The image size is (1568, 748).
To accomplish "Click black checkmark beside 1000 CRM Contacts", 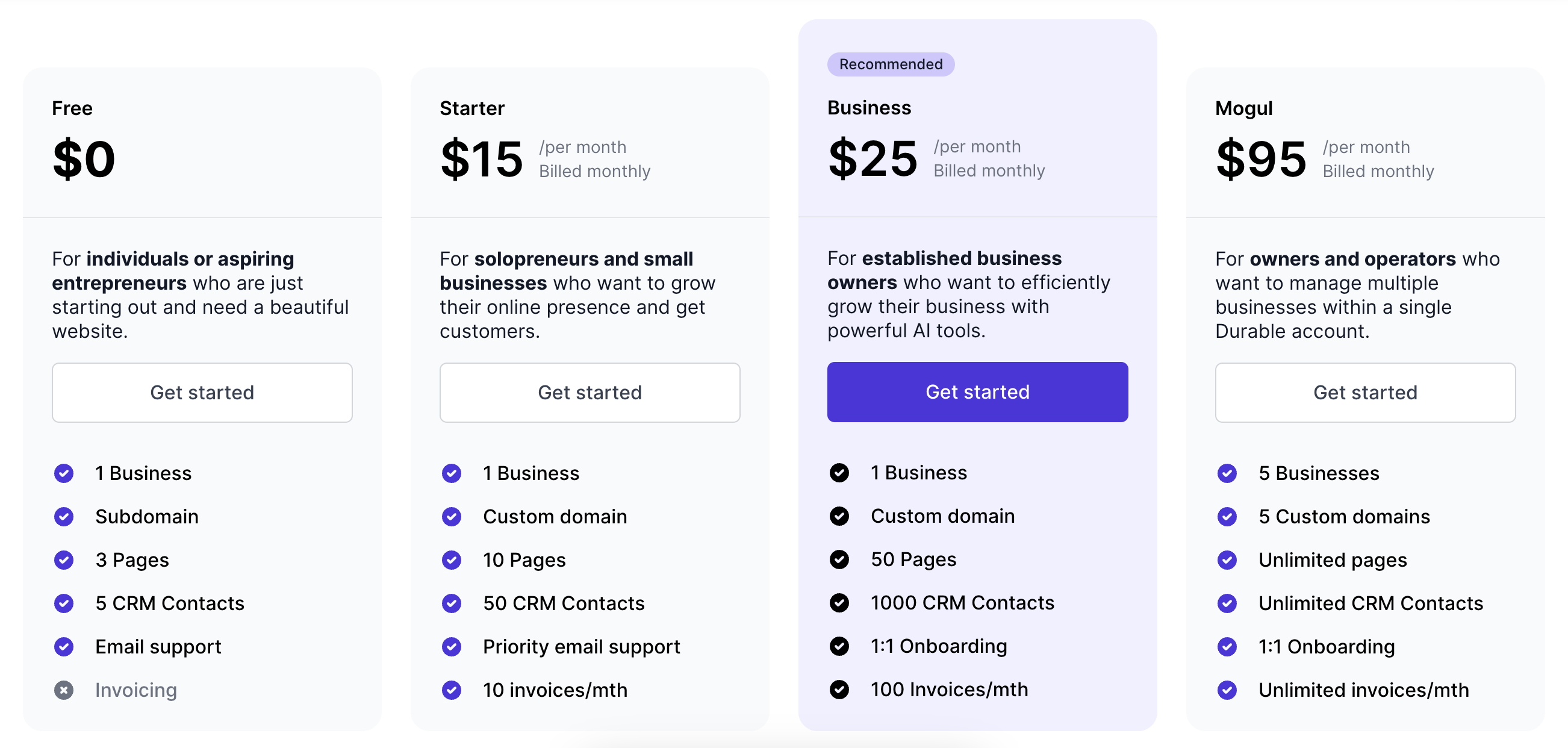I will [839, 602].
